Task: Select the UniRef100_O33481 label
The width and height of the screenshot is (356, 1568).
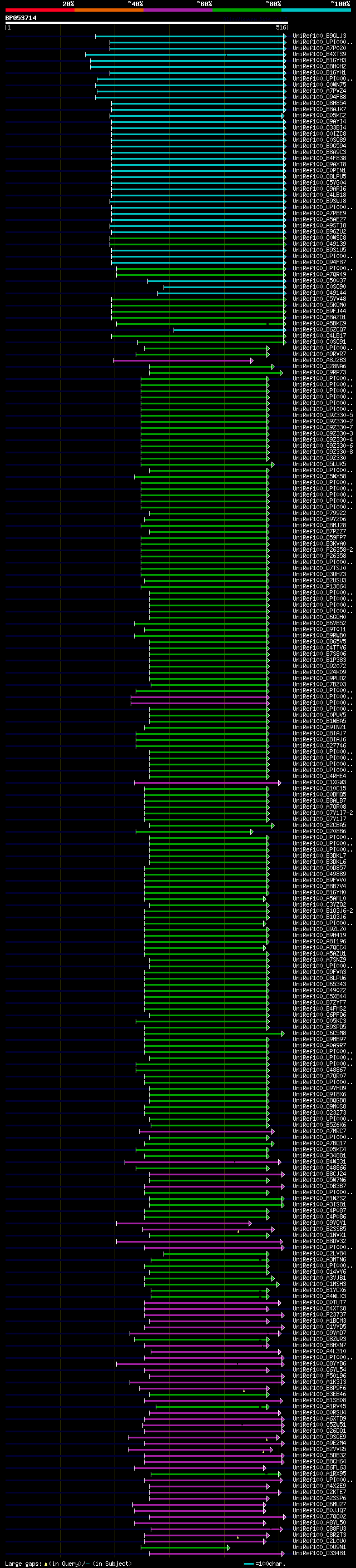Action: (319, 1554)
